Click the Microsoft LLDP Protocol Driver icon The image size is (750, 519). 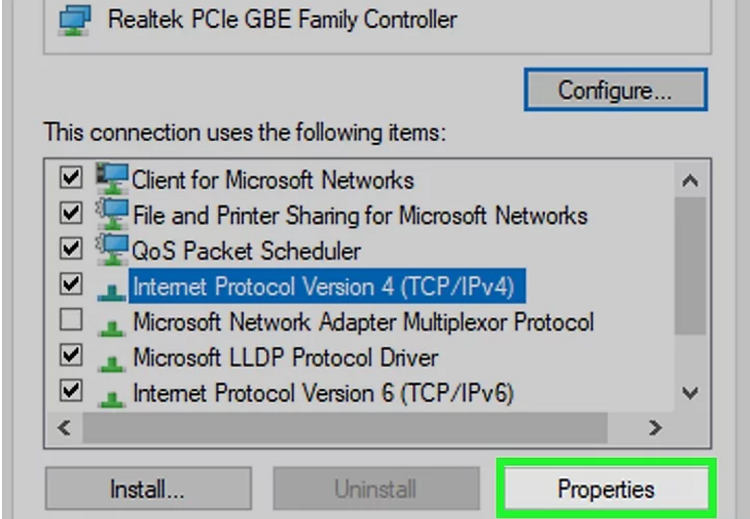click(111, 363)
